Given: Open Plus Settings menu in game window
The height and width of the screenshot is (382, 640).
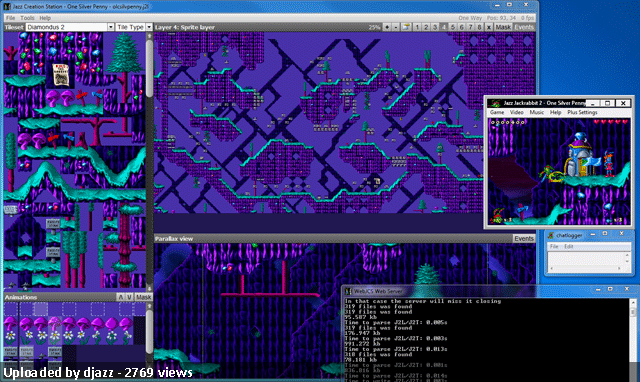Looking at the screenshot, I should pyautogui.click(x=582, y=112).
